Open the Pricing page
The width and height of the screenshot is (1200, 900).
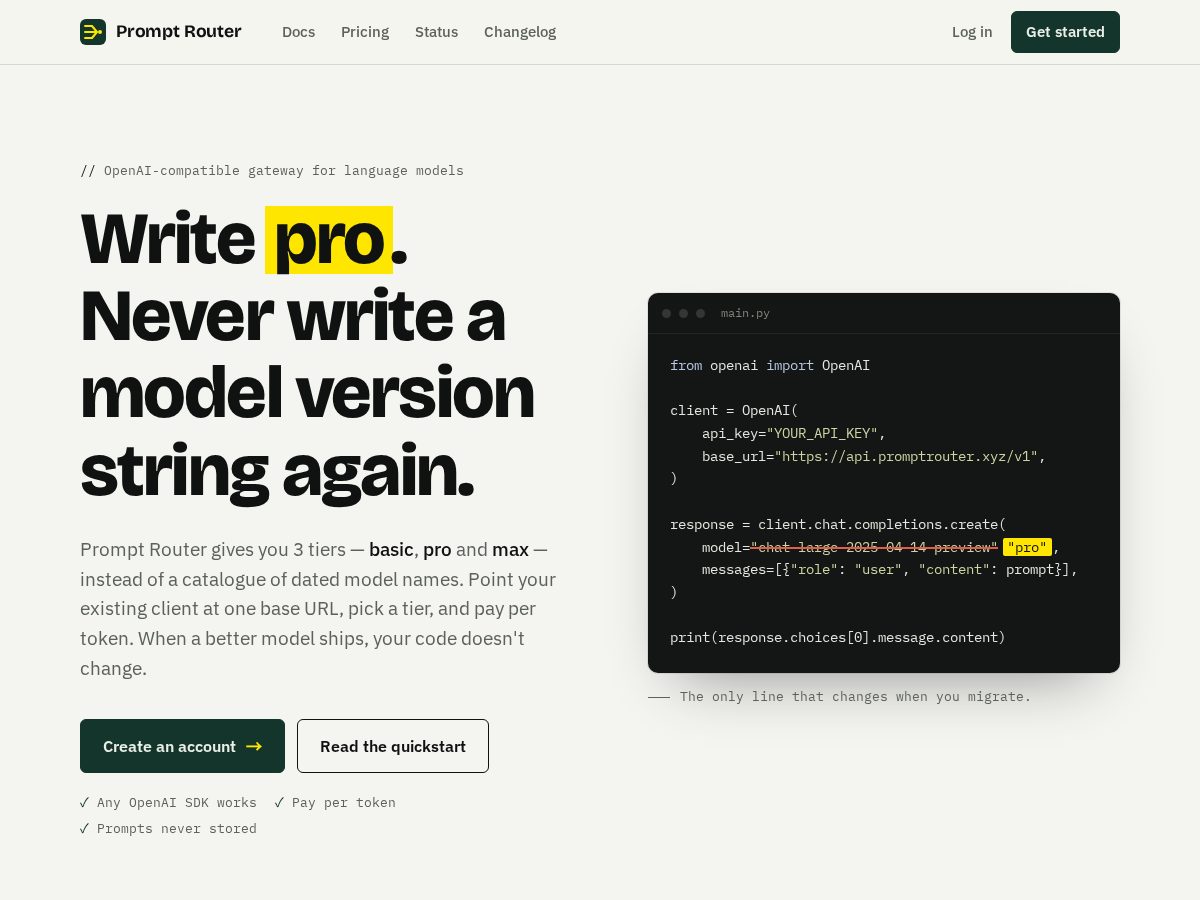[x=365, y=32]
